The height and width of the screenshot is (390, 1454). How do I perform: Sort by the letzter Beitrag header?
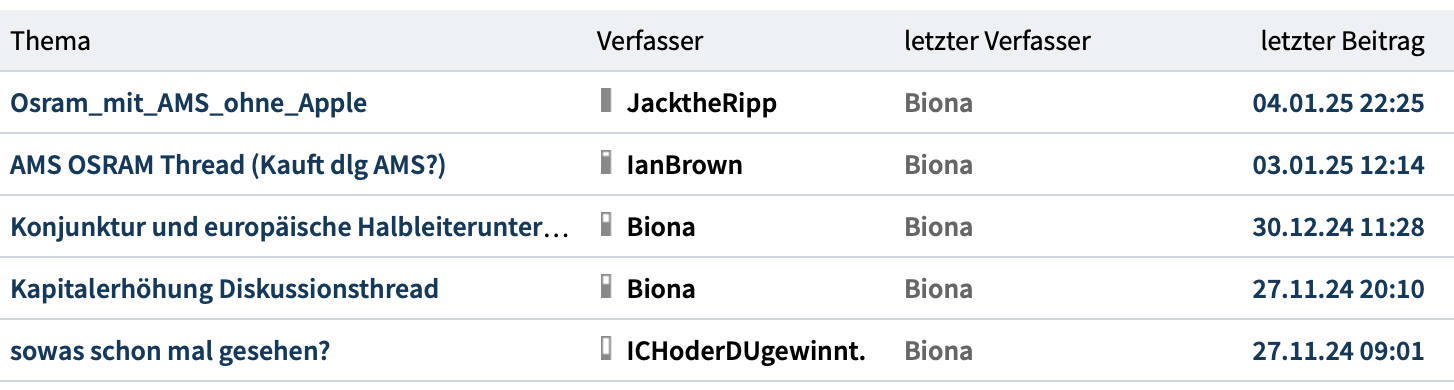pyautogui.click(x=1343, y=41)
